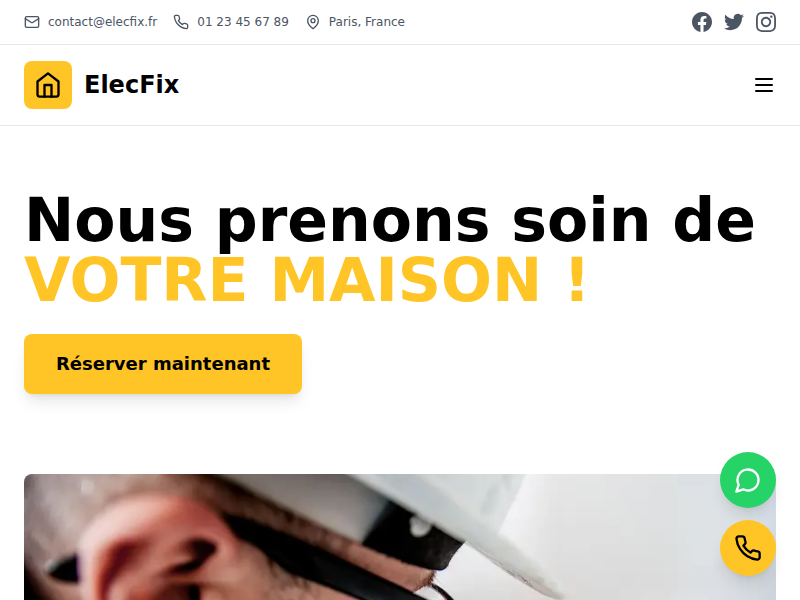This screenshot has height=600, width=800.
Task: Click the VOTRE MAISON ! yellow heading
Action: [306, 280]
